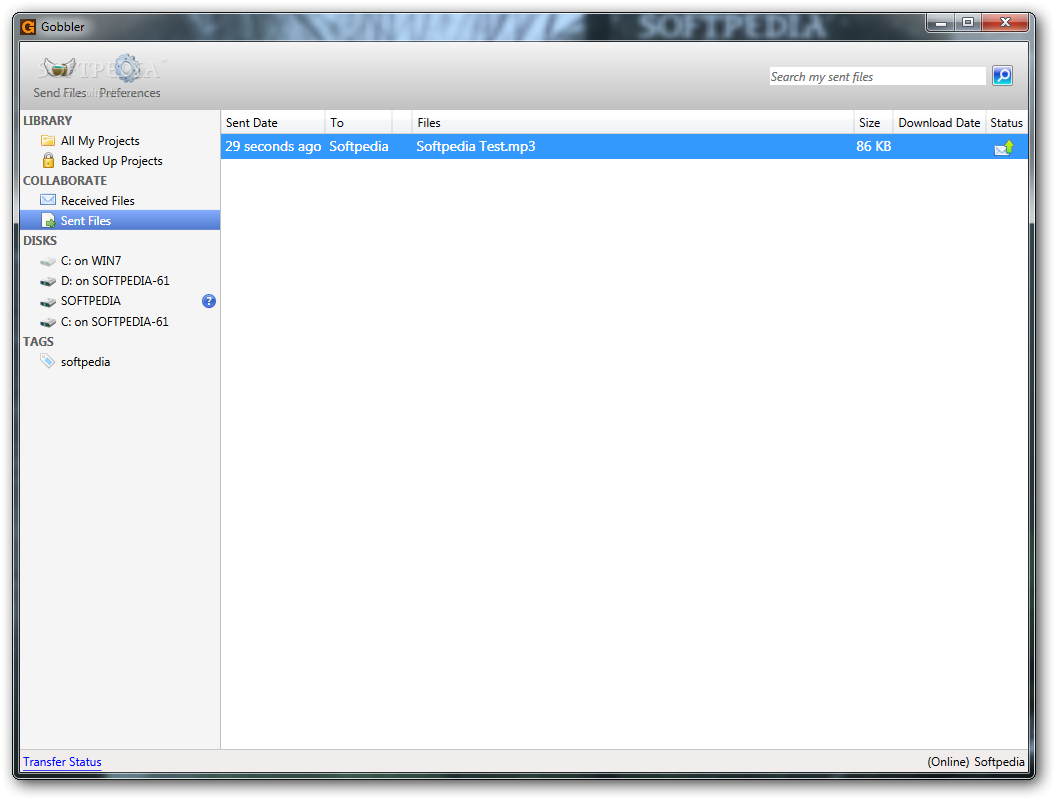Click the All My Projects folder icon

pos(48,140)
